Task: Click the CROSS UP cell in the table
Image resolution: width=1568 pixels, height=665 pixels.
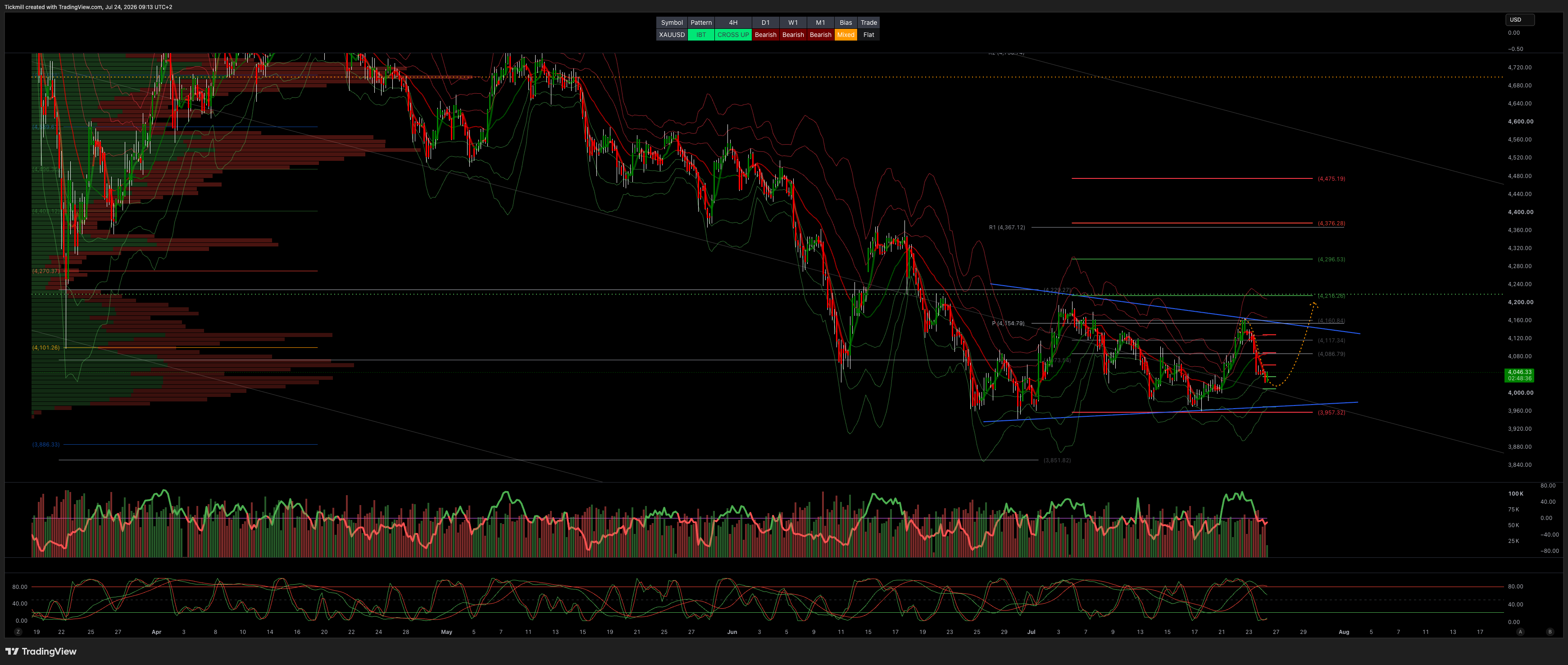Action: point(733,35)
